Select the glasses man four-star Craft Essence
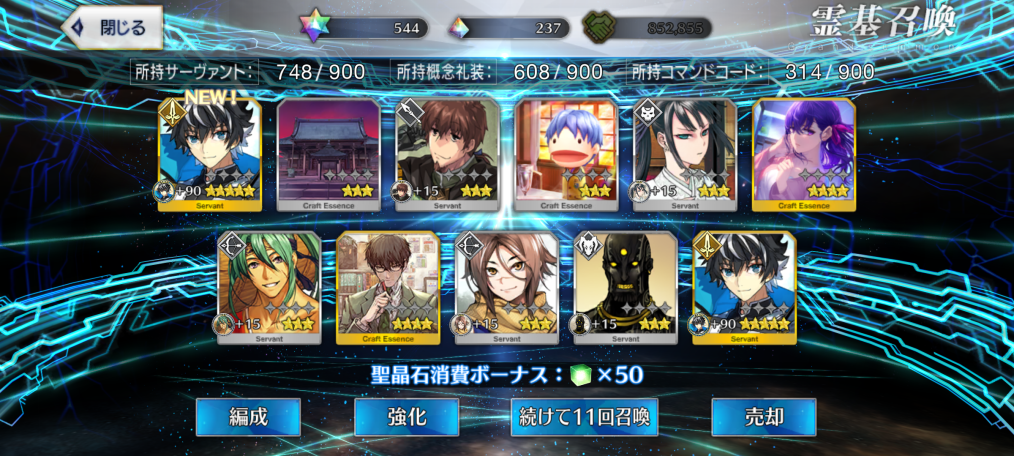This screenshot has height=456, width=1014. [388, 287]
